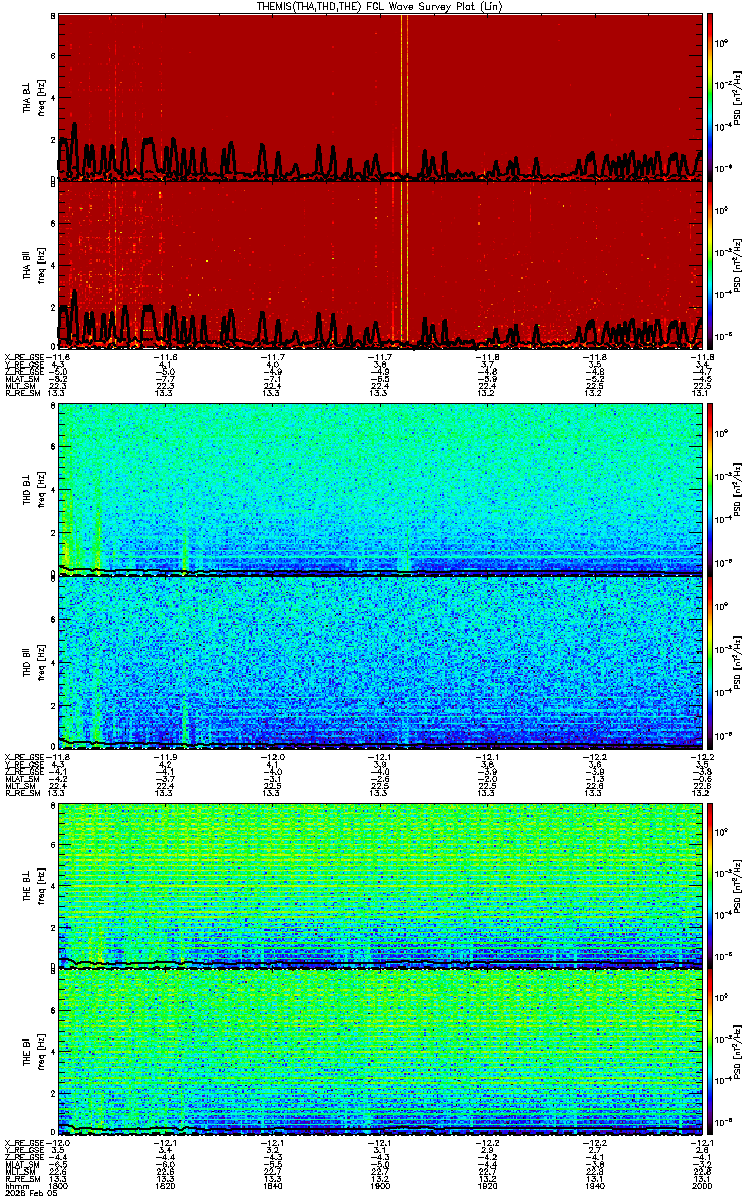Screen dimensions: 750x1200
Task: Click the THD B∥ spectrogram panel
Action: (381, 662)
